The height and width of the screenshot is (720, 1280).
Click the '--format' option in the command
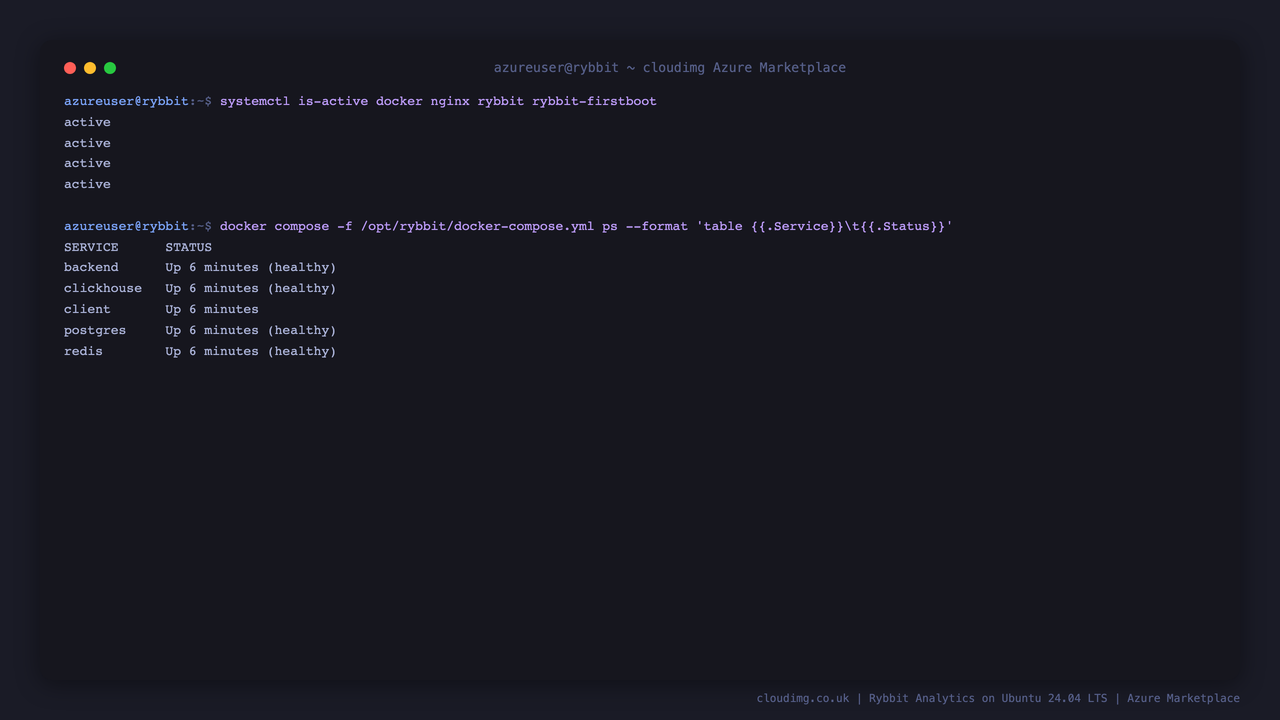tap(656, 226)
